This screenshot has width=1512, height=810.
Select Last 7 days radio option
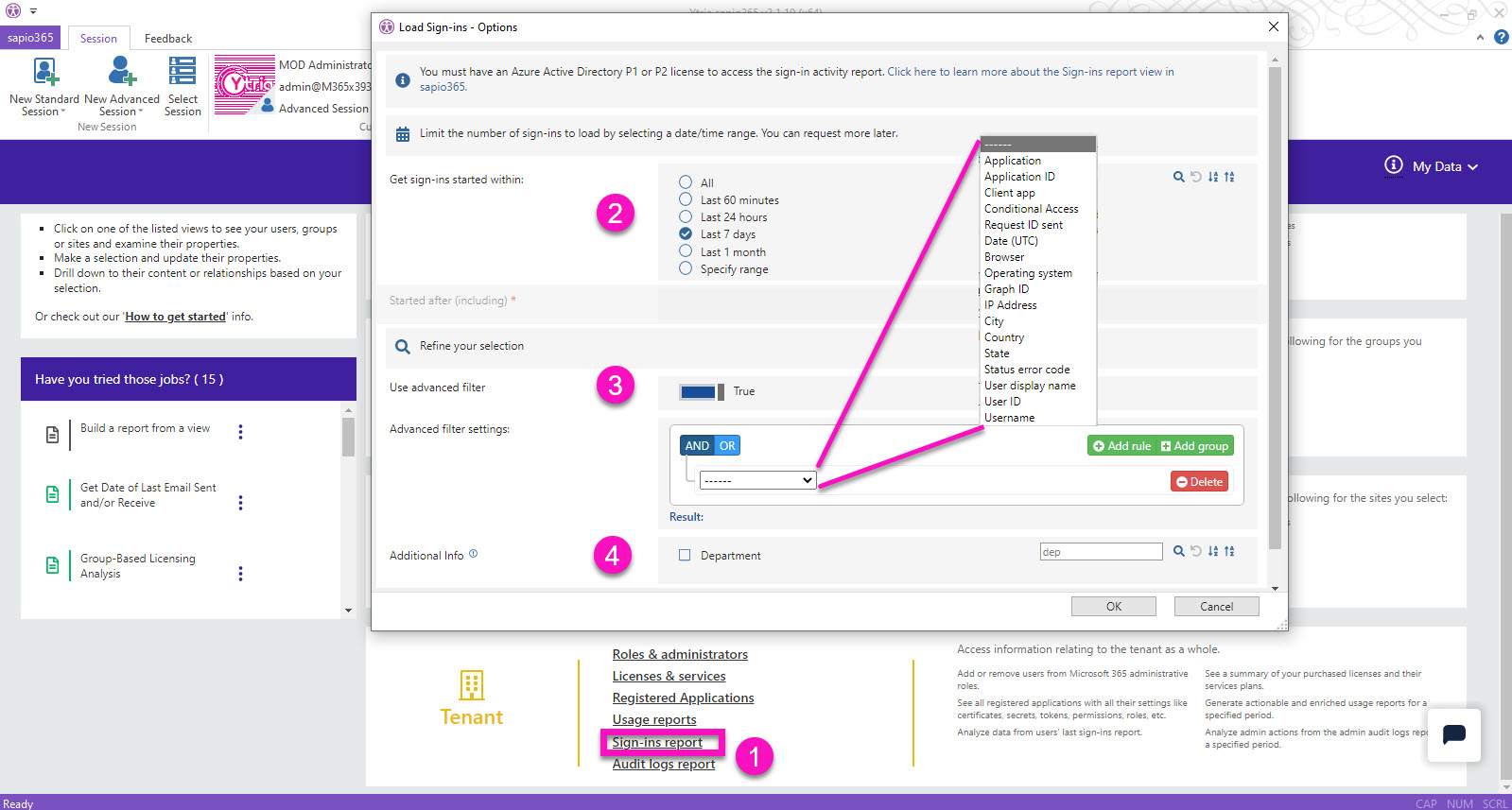(686, 233)
